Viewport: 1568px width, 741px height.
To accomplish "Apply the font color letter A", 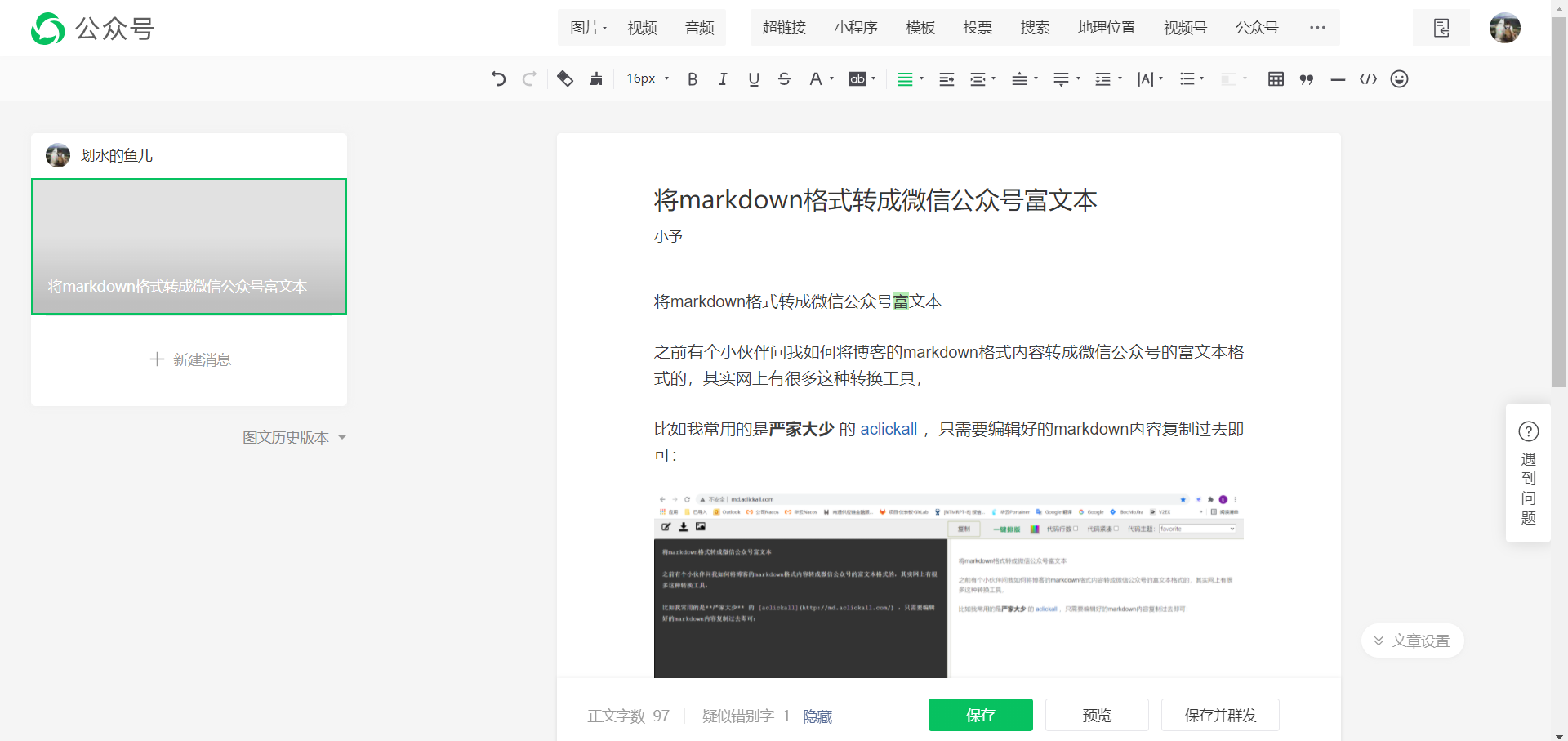I will click(815, 78).
